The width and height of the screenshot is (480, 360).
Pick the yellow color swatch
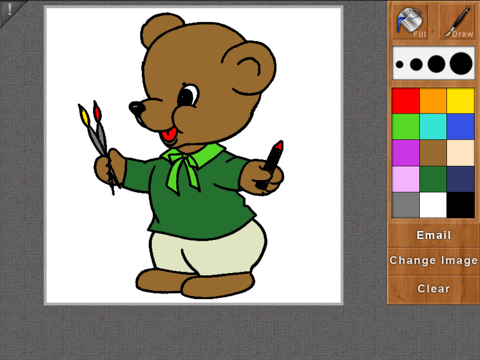(461, 101)
